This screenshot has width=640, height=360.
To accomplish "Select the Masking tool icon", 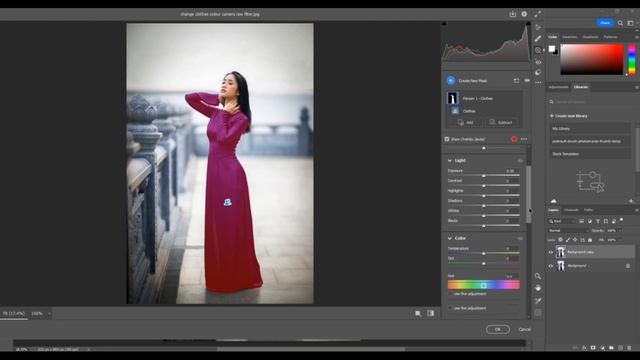I will [538, 50].
